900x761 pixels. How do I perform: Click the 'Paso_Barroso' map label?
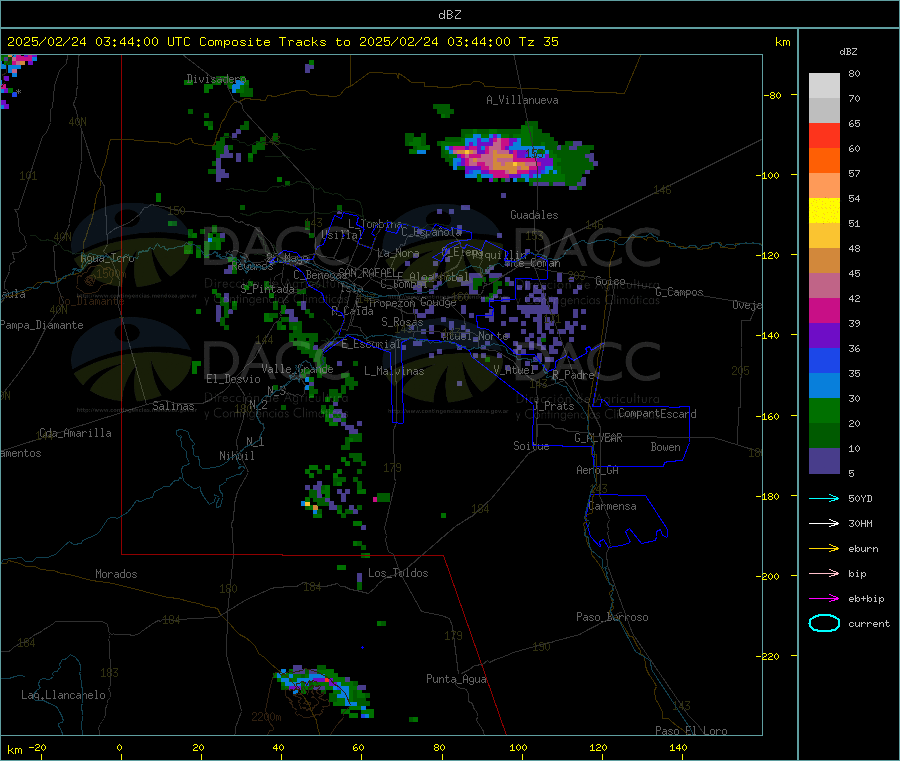coord(612,617)
